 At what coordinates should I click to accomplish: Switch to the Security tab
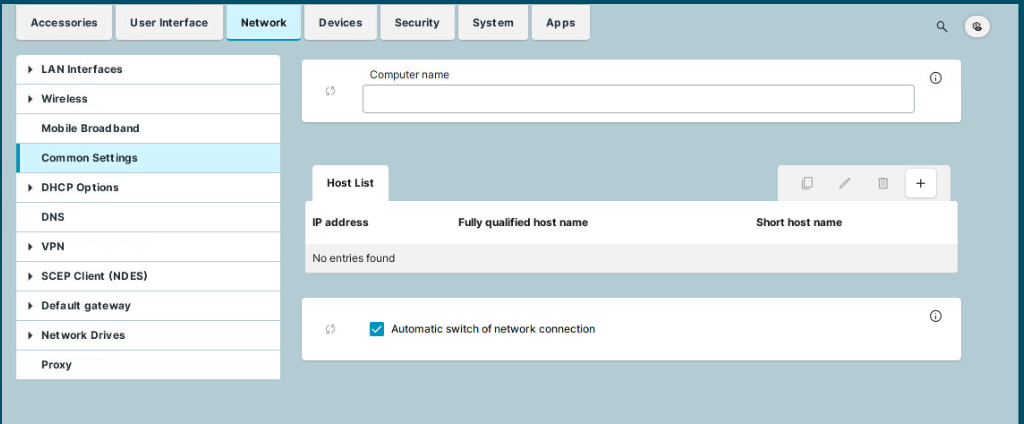417,23
